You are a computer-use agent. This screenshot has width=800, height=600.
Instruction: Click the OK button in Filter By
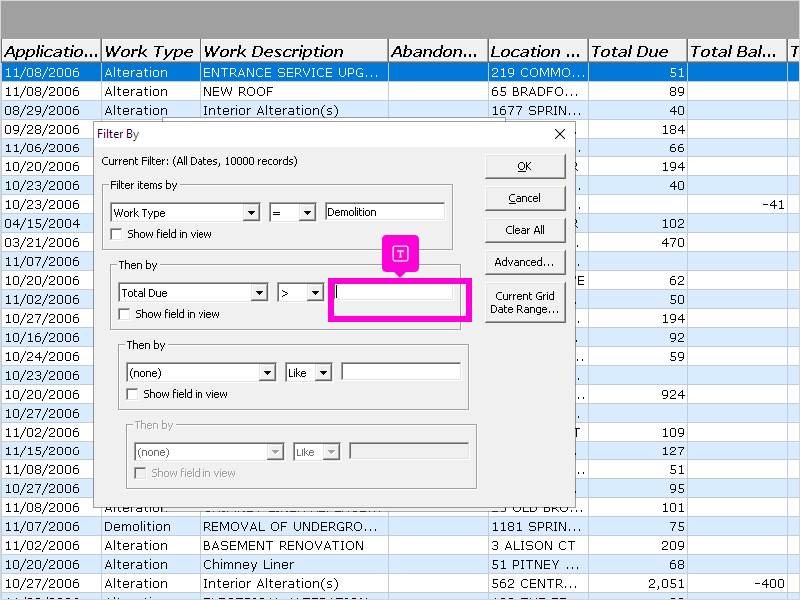(x=525, y=166)
